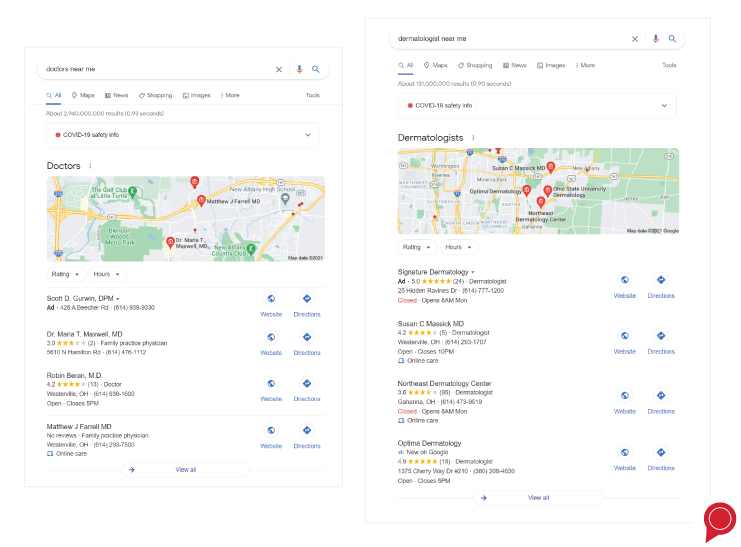Switch to Maps tab in doctors search

point(83,96)
